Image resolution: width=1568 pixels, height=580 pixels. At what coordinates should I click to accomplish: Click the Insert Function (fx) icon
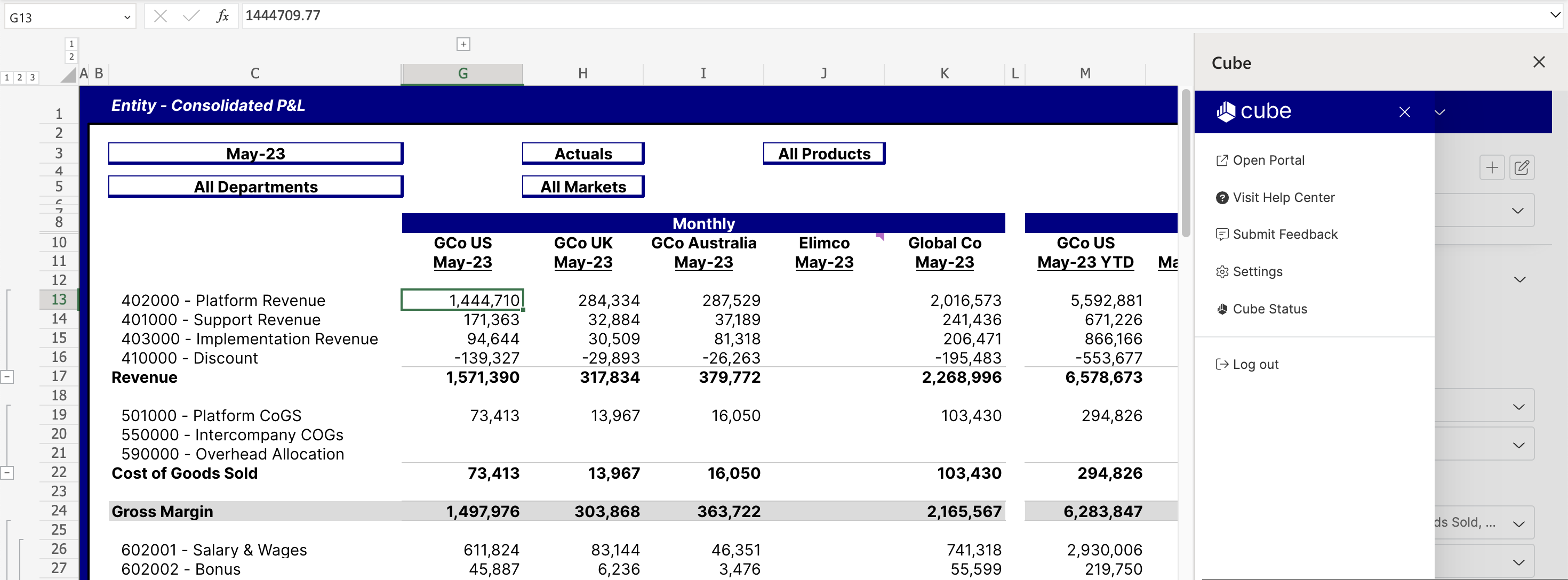[222, 16]
